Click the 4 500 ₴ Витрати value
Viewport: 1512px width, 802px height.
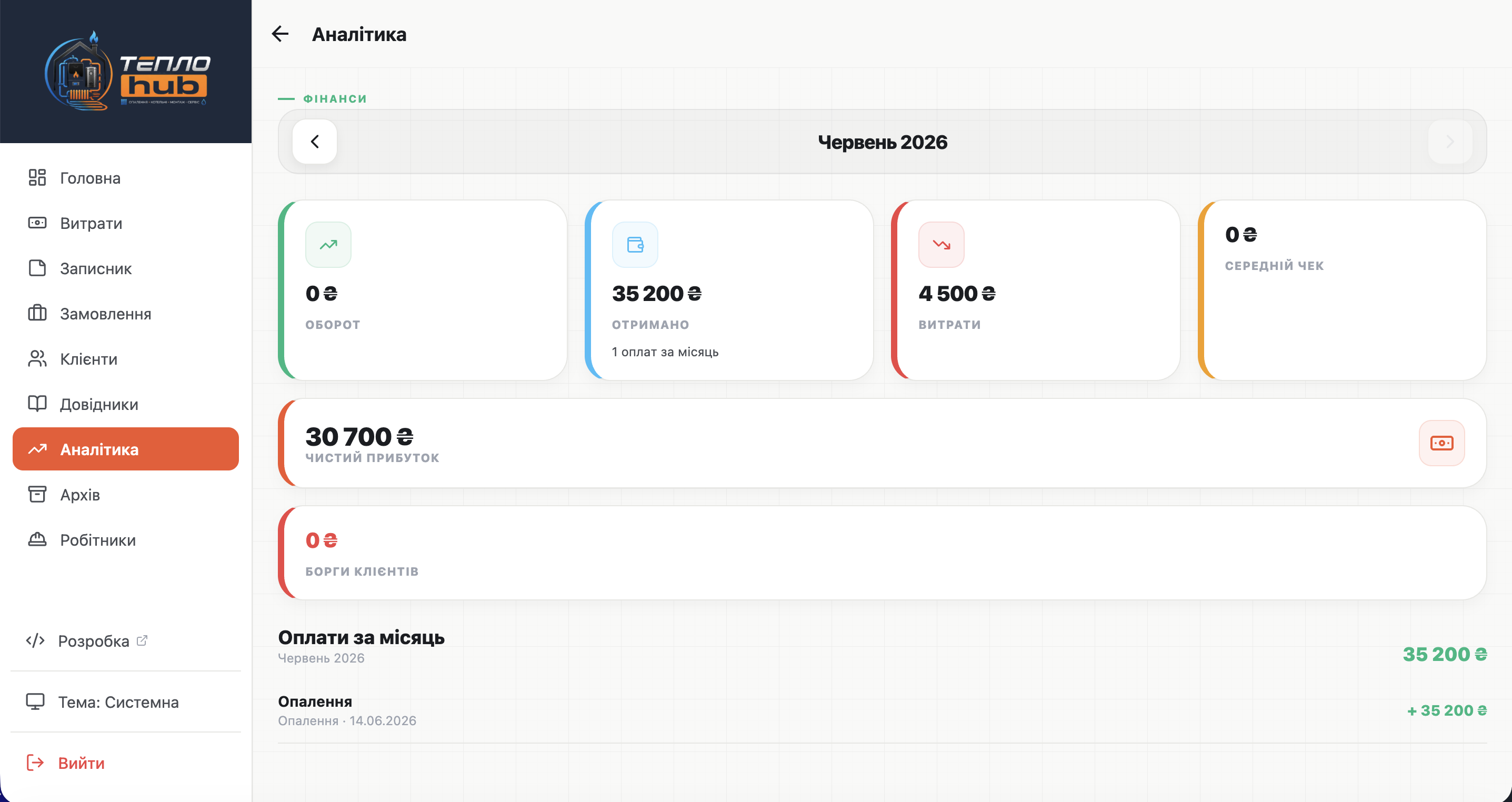[957, 293]
